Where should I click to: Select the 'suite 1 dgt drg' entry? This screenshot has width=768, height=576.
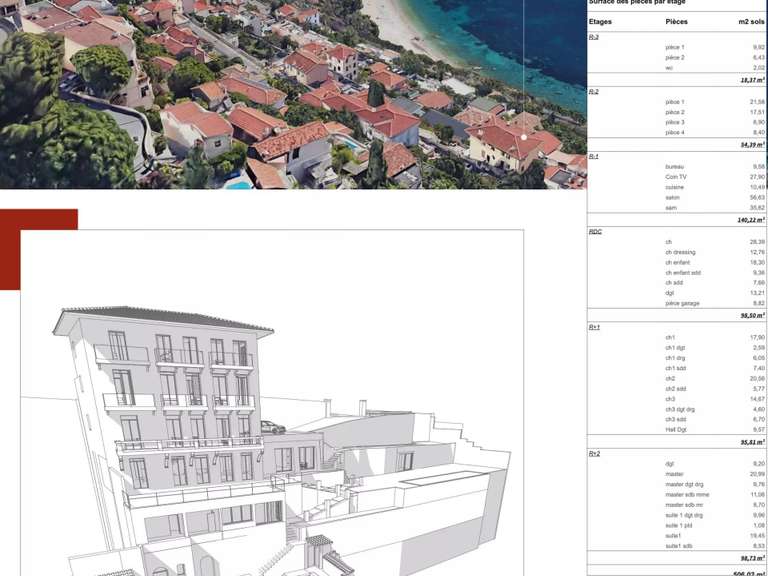pos(684,515)
